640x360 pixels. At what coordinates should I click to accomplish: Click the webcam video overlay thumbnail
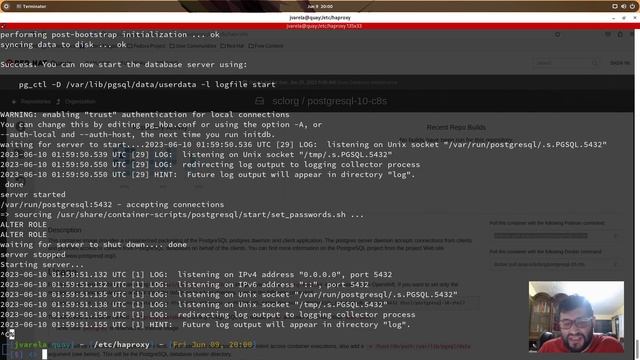[576, 317]
